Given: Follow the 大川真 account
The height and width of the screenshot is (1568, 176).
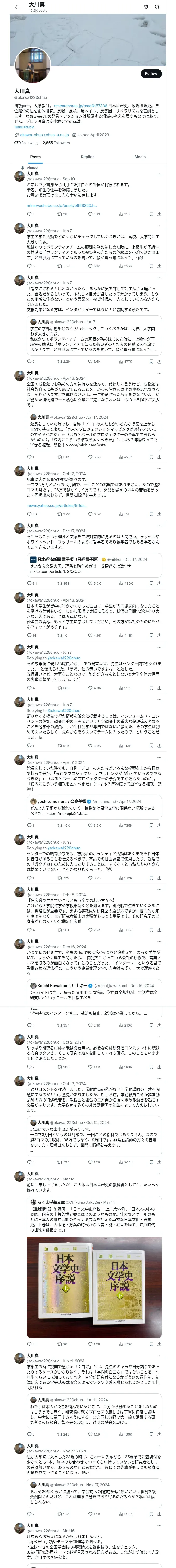Looking at the screenshot, I should coord(151,74).
